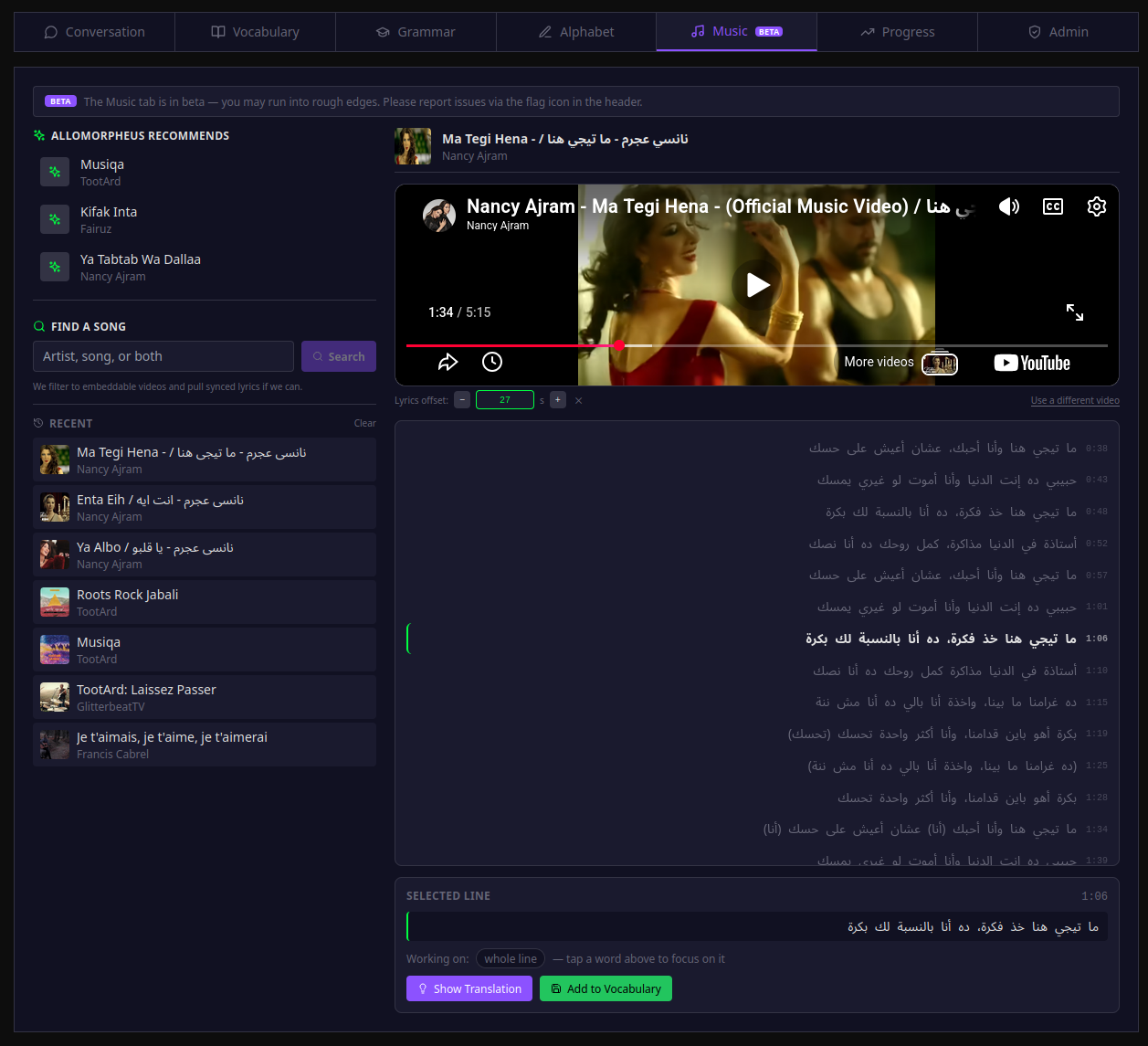Select lyric line at 0:57
Image resolution: width=1148 pixels, height=1046 pixels.
[757, 575]
